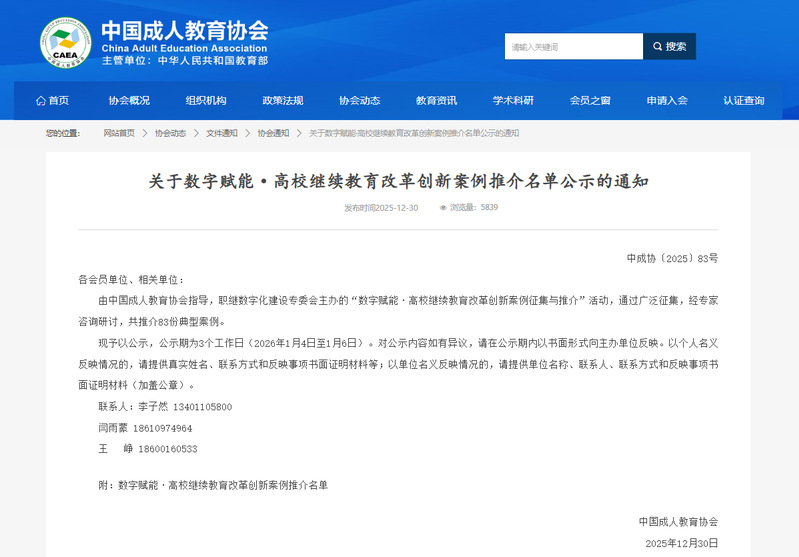Open the 协会概况 navigation menu
The height and width of the screenshot is (557, 799).
[x=129, y=101]
